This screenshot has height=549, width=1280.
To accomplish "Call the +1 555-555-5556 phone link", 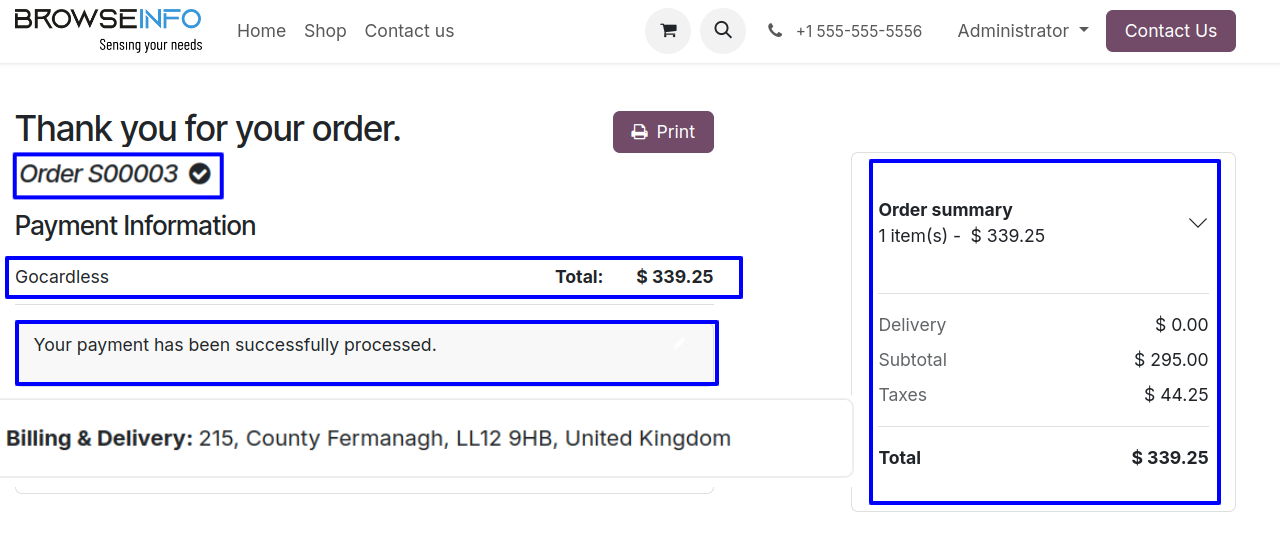I will point(858,31).
